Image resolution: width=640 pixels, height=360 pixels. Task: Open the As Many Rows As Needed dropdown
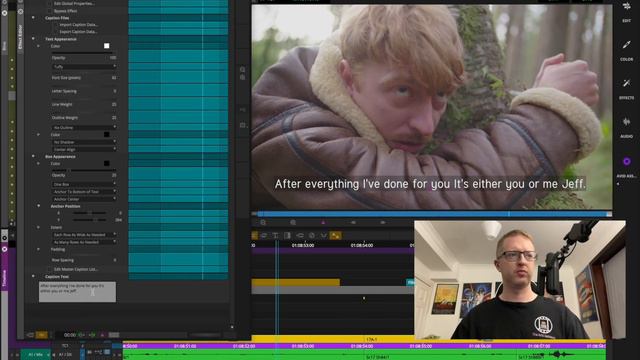[x=84, y=242]
